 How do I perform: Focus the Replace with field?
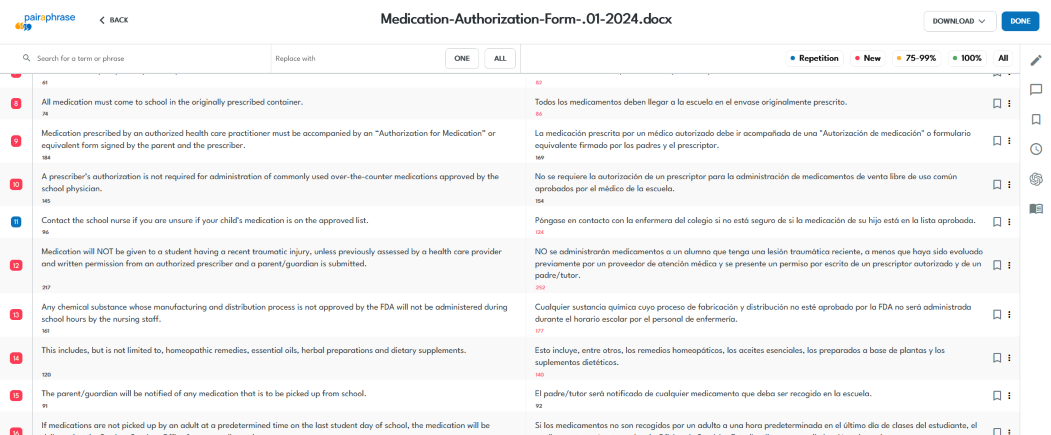tap(357, 58)
